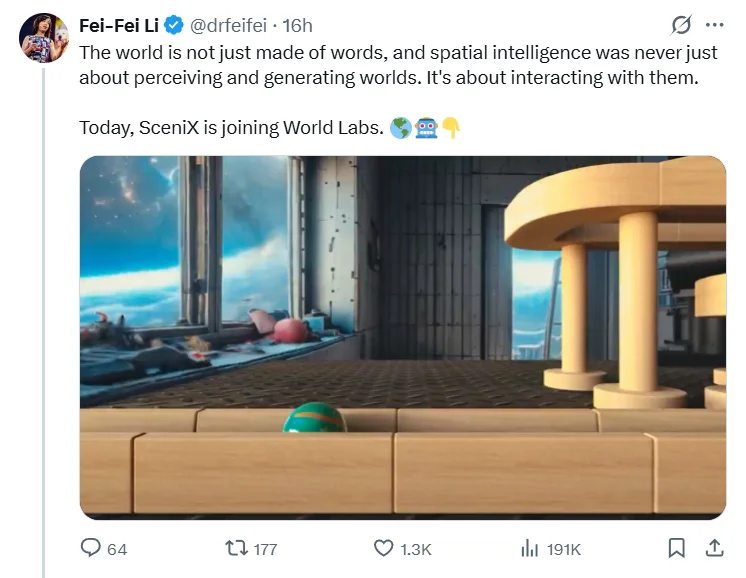This screenshot has width=746, height=578.
Task: Click the 1.3K likes count
Action: point(416,549)
